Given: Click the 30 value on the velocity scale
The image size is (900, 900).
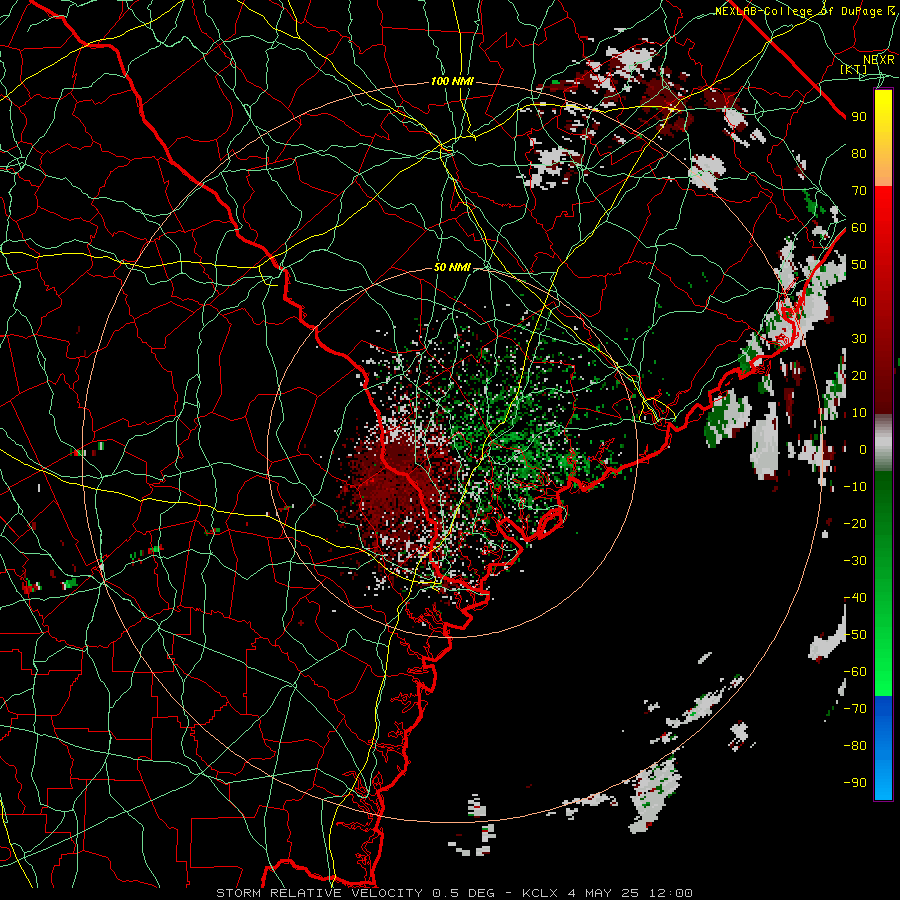Looking at the screenshot, I should tap(859, 339).
